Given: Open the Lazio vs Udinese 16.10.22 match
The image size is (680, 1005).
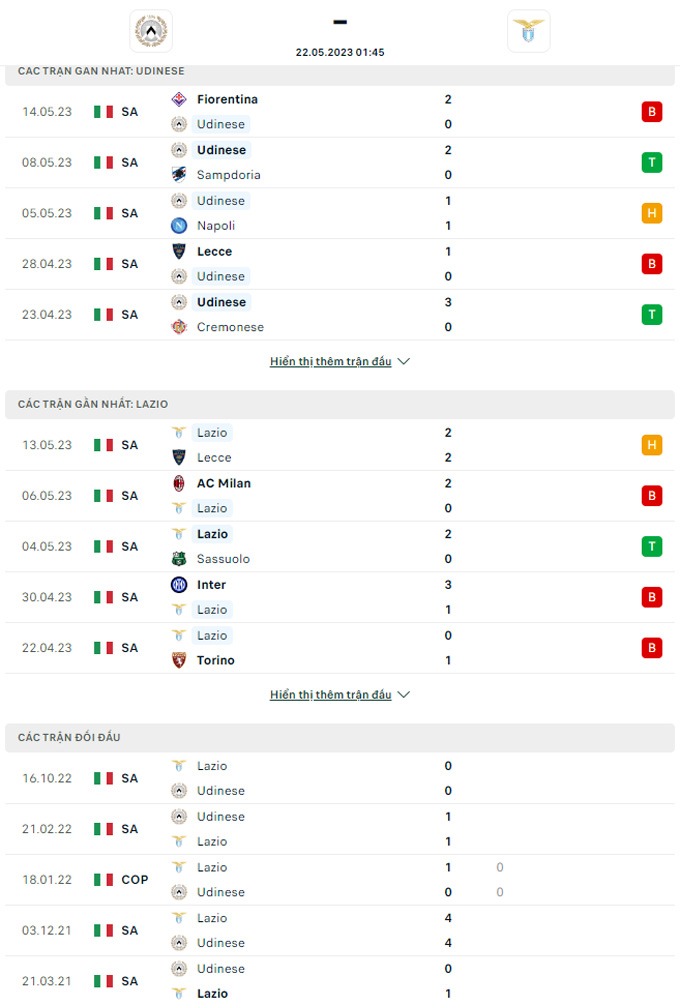Looking at the screenshot, I should (x=340, y=778).
